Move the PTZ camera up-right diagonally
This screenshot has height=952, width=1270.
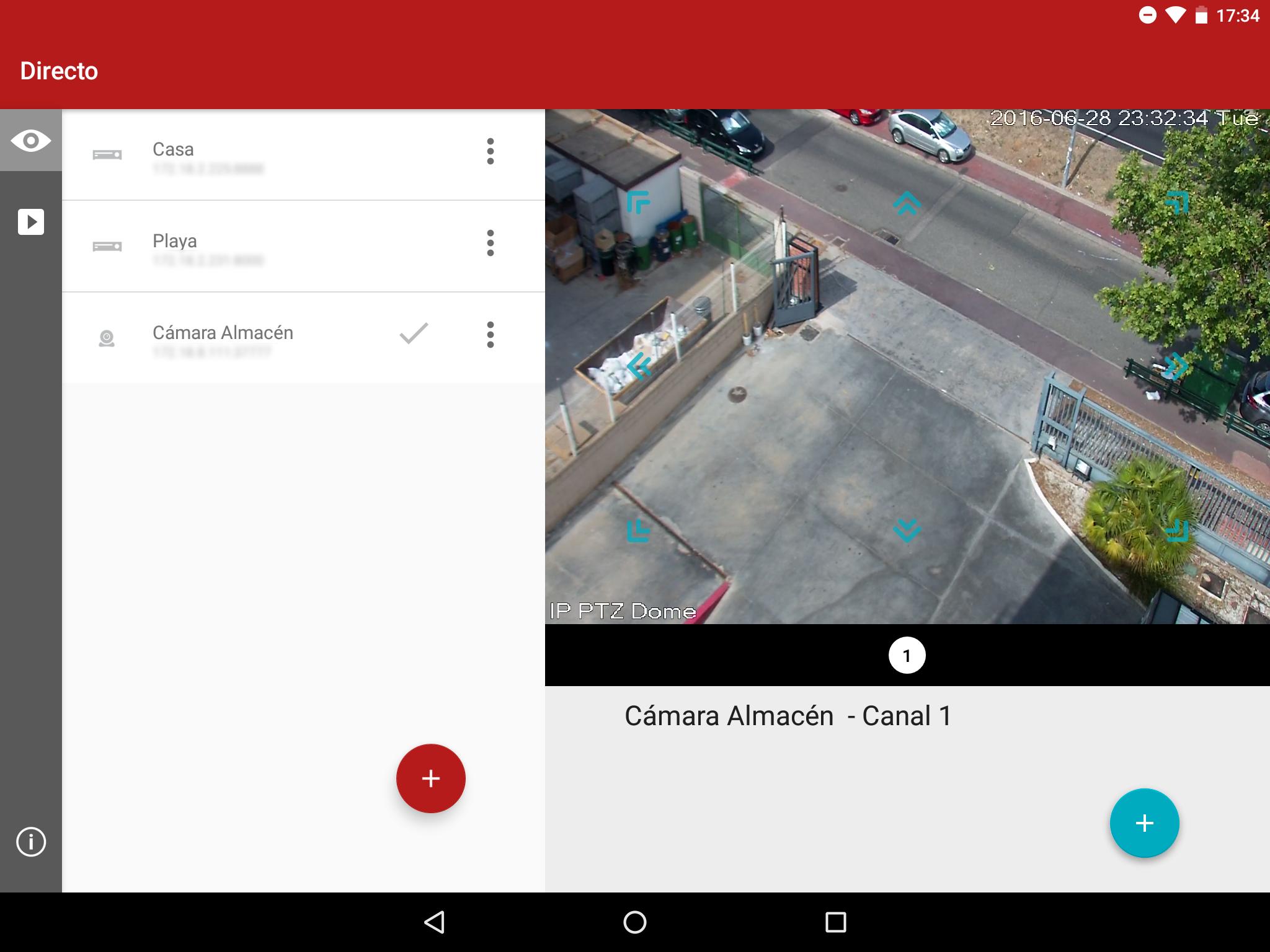pos(1177,203)
